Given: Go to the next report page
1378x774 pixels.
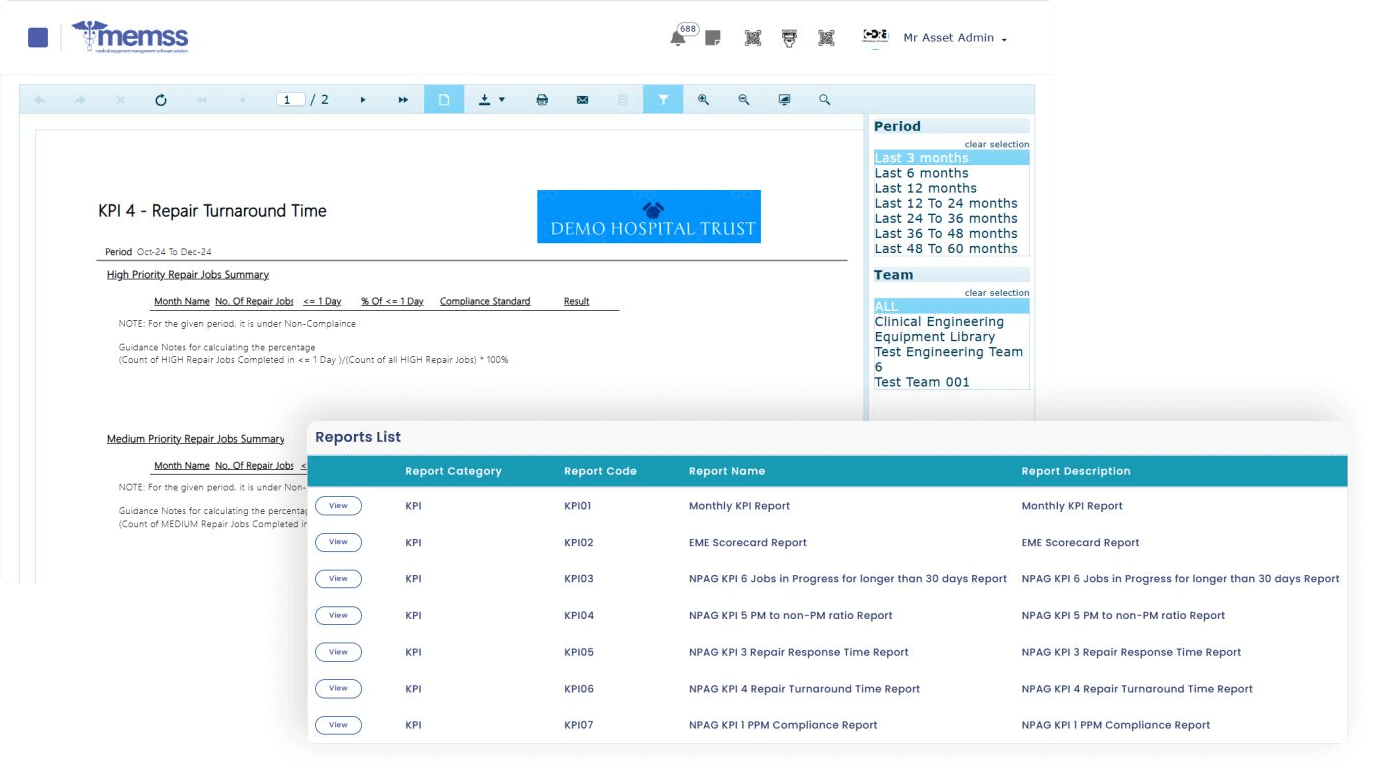Looking at the screenshot, I should point(363,100).
